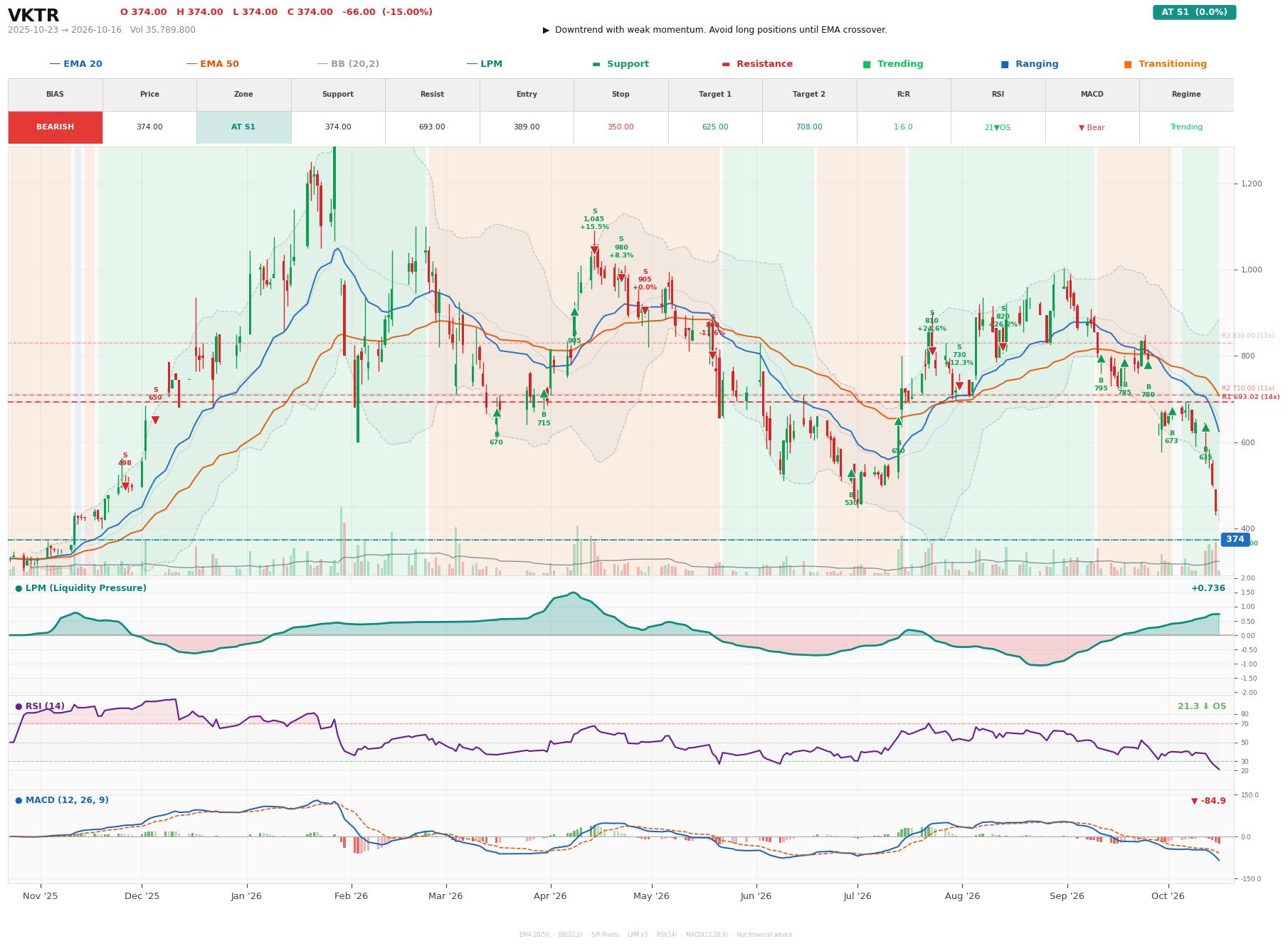Click the MACD Bear cell
Viewport: 1288px width, 946px height.
pos(1092,127)
